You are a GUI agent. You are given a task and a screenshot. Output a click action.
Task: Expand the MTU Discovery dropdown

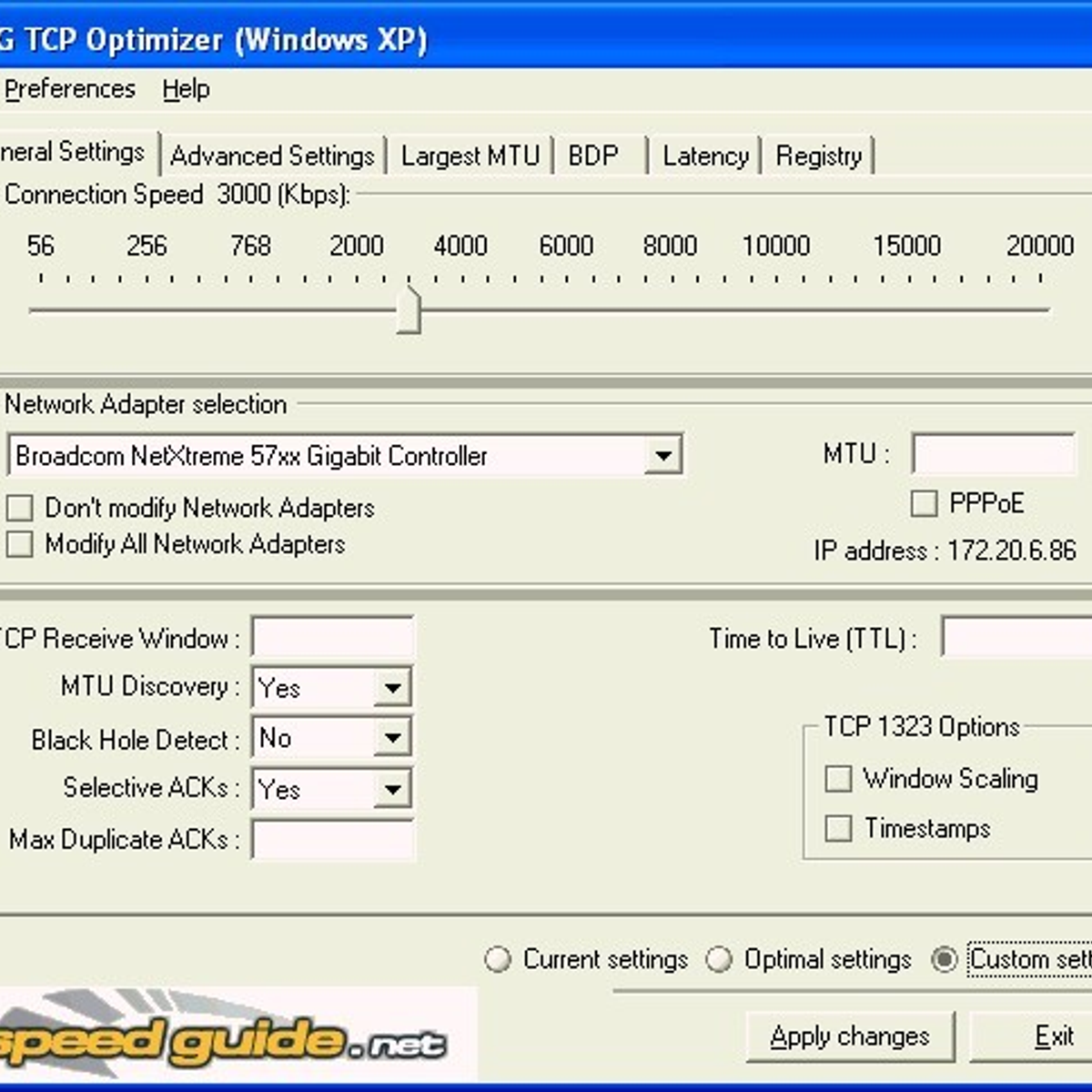pos(392,688)
